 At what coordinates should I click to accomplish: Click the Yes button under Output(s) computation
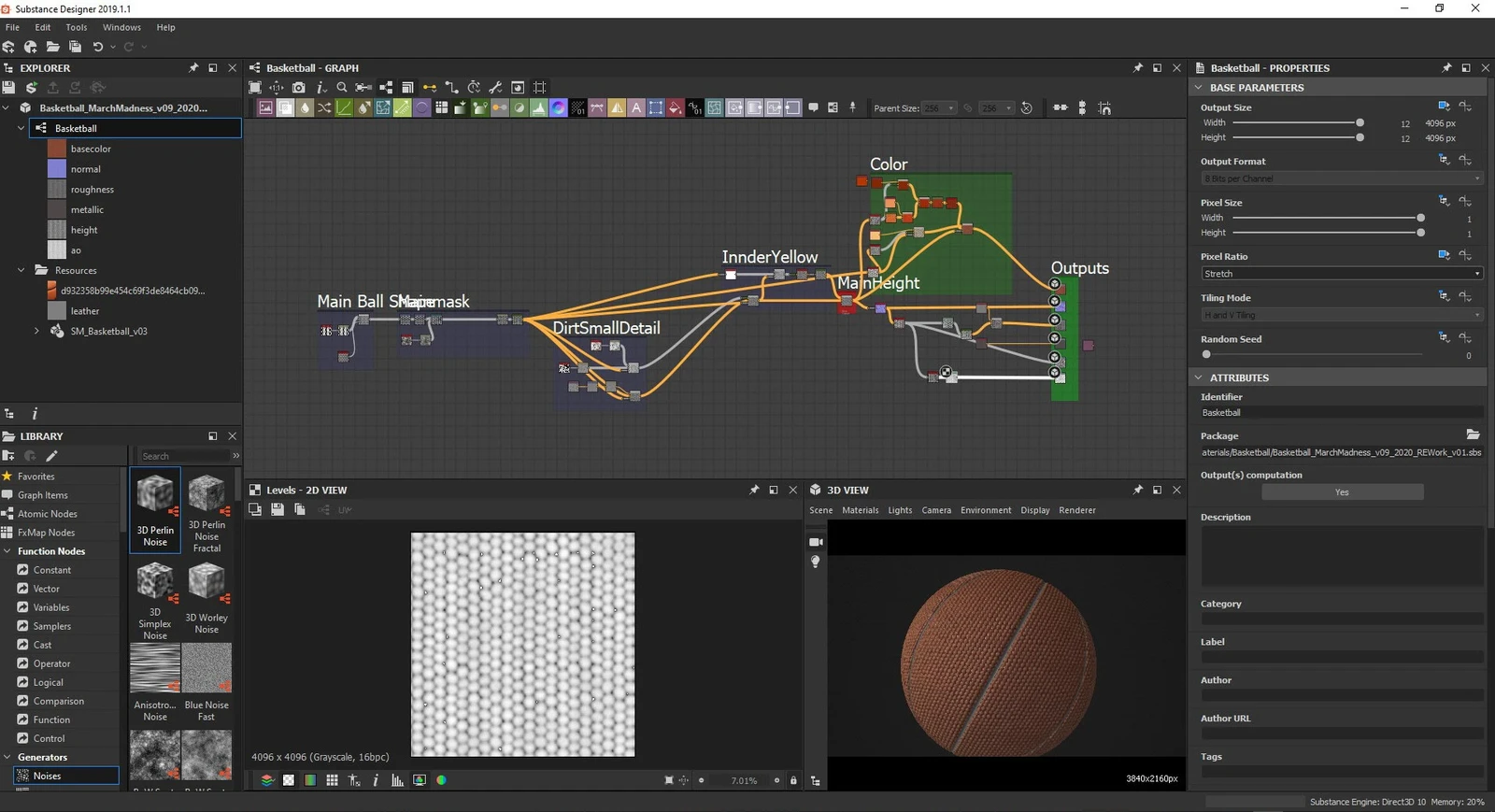coord(1341,492)
